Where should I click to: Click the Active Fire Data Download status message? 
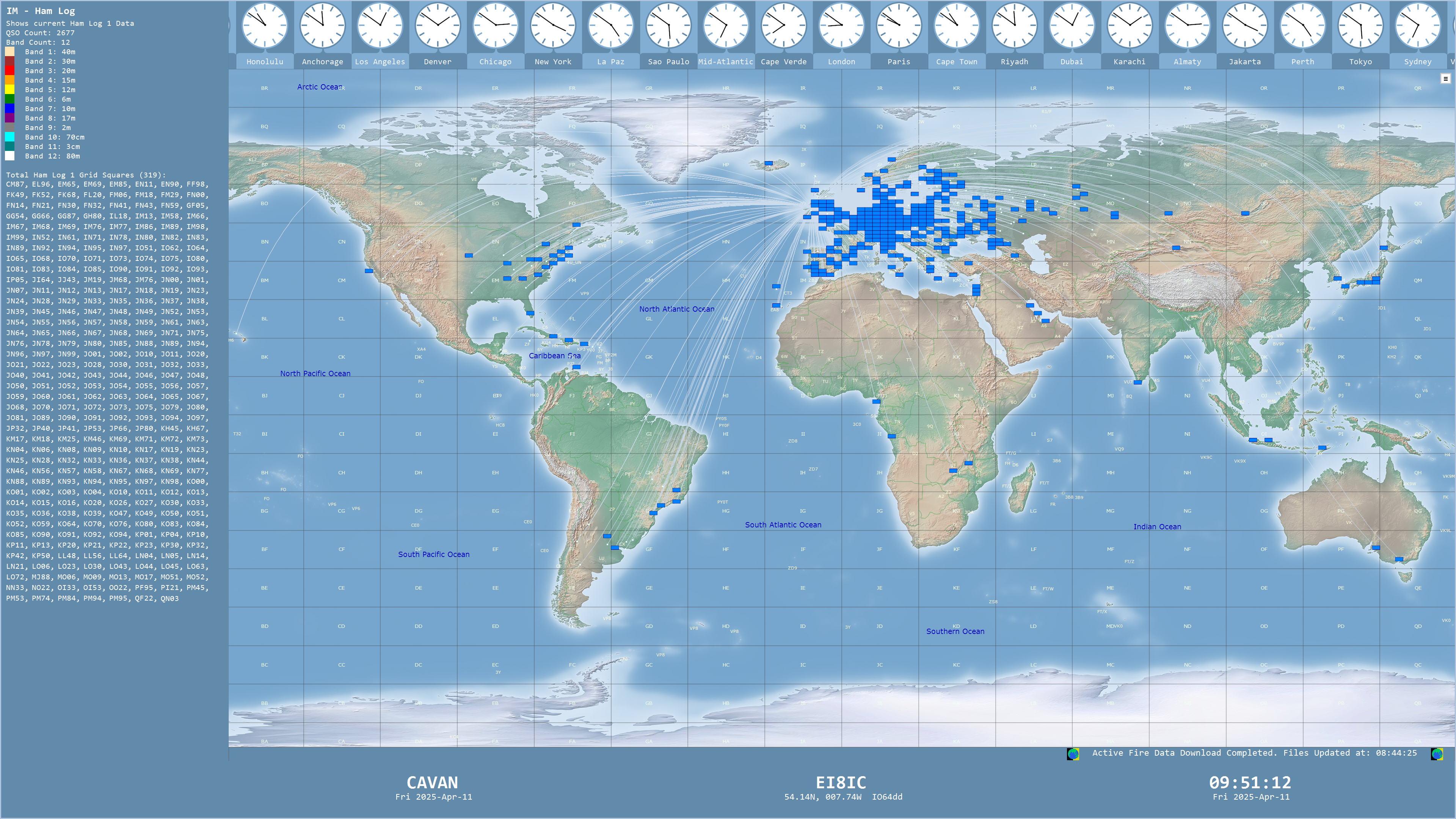[1254, 753]
